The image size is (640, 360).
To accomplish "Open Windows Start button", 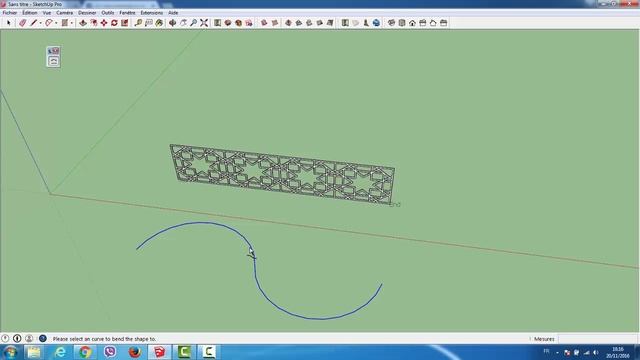I will point(10,352).
